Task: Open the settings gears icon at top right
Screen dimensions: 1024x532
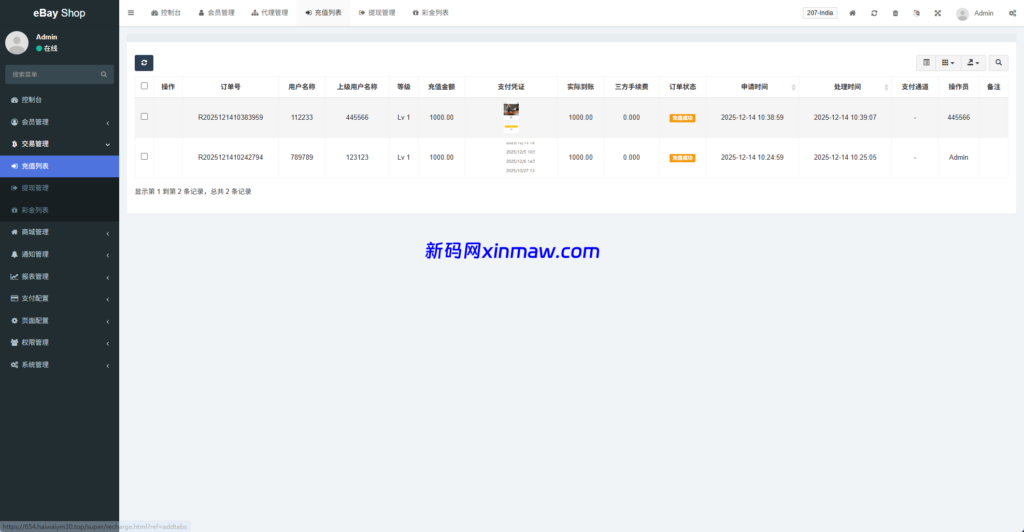Action: click(x=1012, y=13)
